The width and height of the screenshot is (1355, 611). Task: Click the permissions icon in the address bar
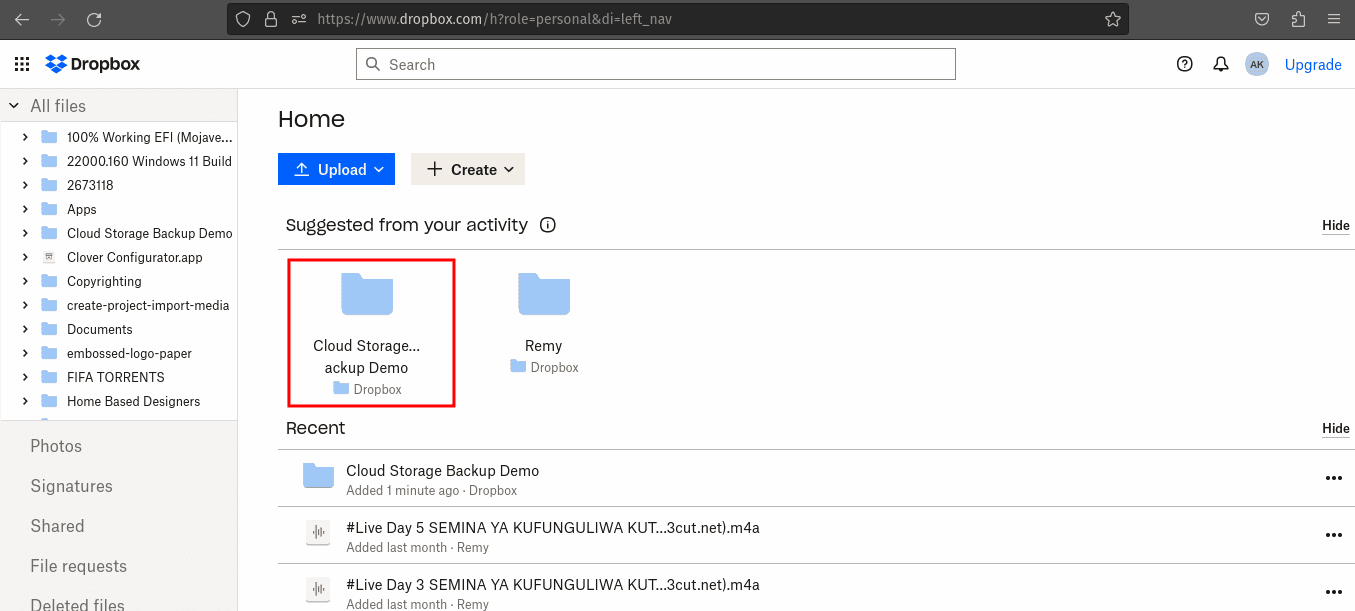pyautogui.click(x=298, y=19)
